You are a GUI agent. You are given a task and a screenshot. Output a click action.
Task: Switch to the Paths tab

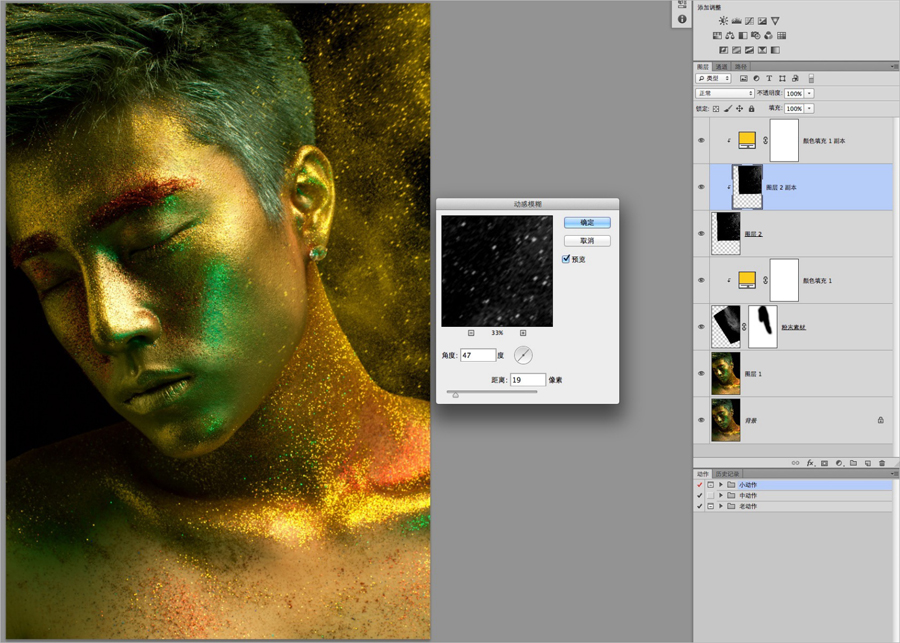pyautogui.click(x=741, y=67)
